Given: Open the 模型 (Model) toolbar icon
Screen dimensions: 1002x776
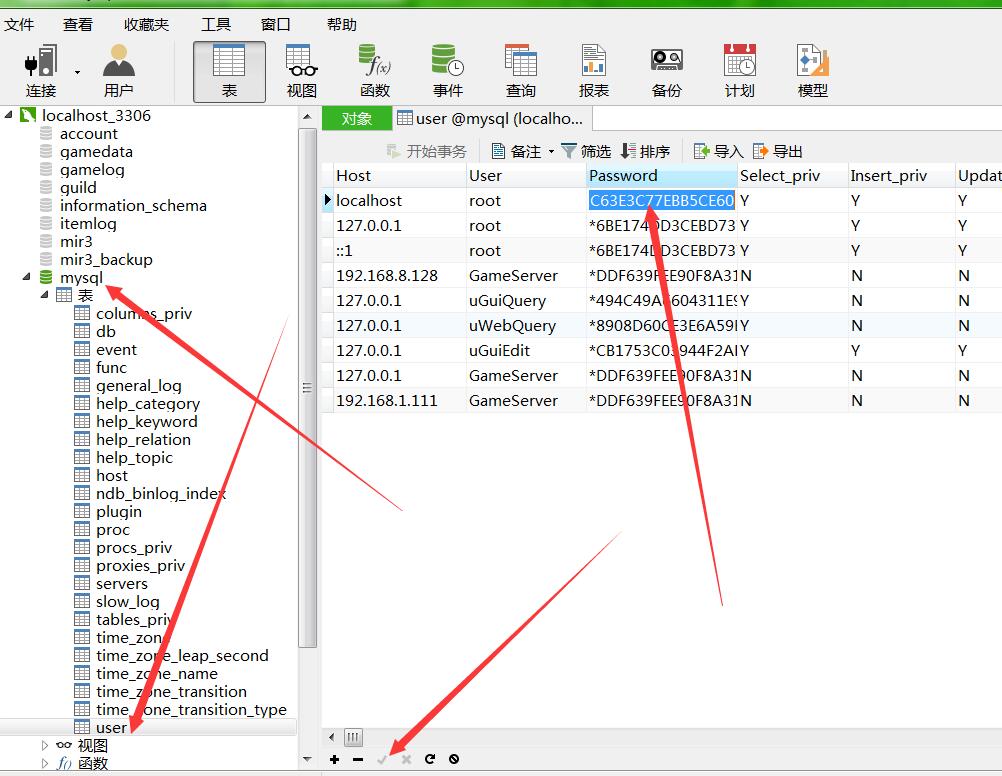Looking at the screenshot, I should coord(812,71).
